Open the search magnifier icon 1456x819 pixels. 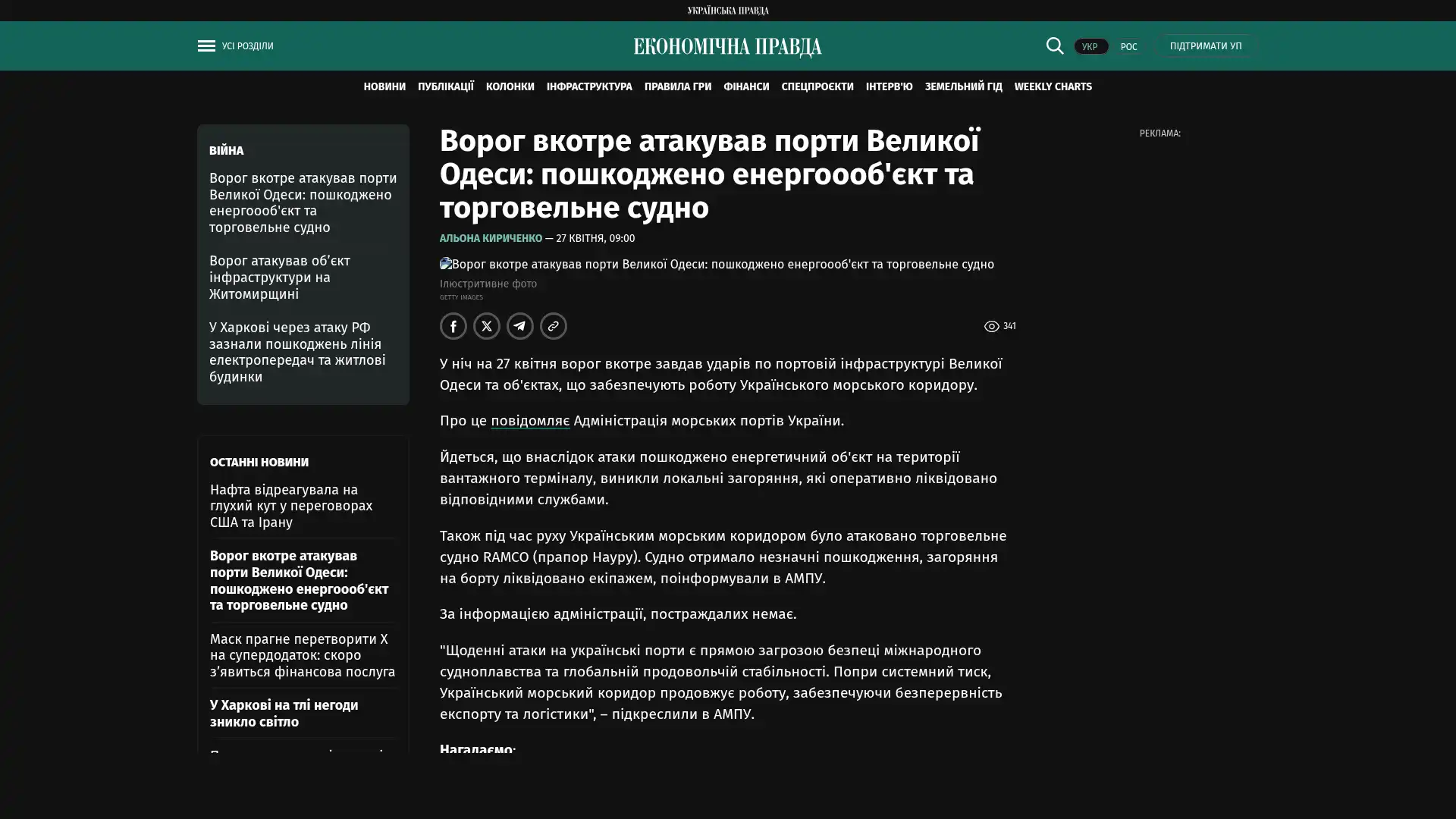(x=1054, y=45)
